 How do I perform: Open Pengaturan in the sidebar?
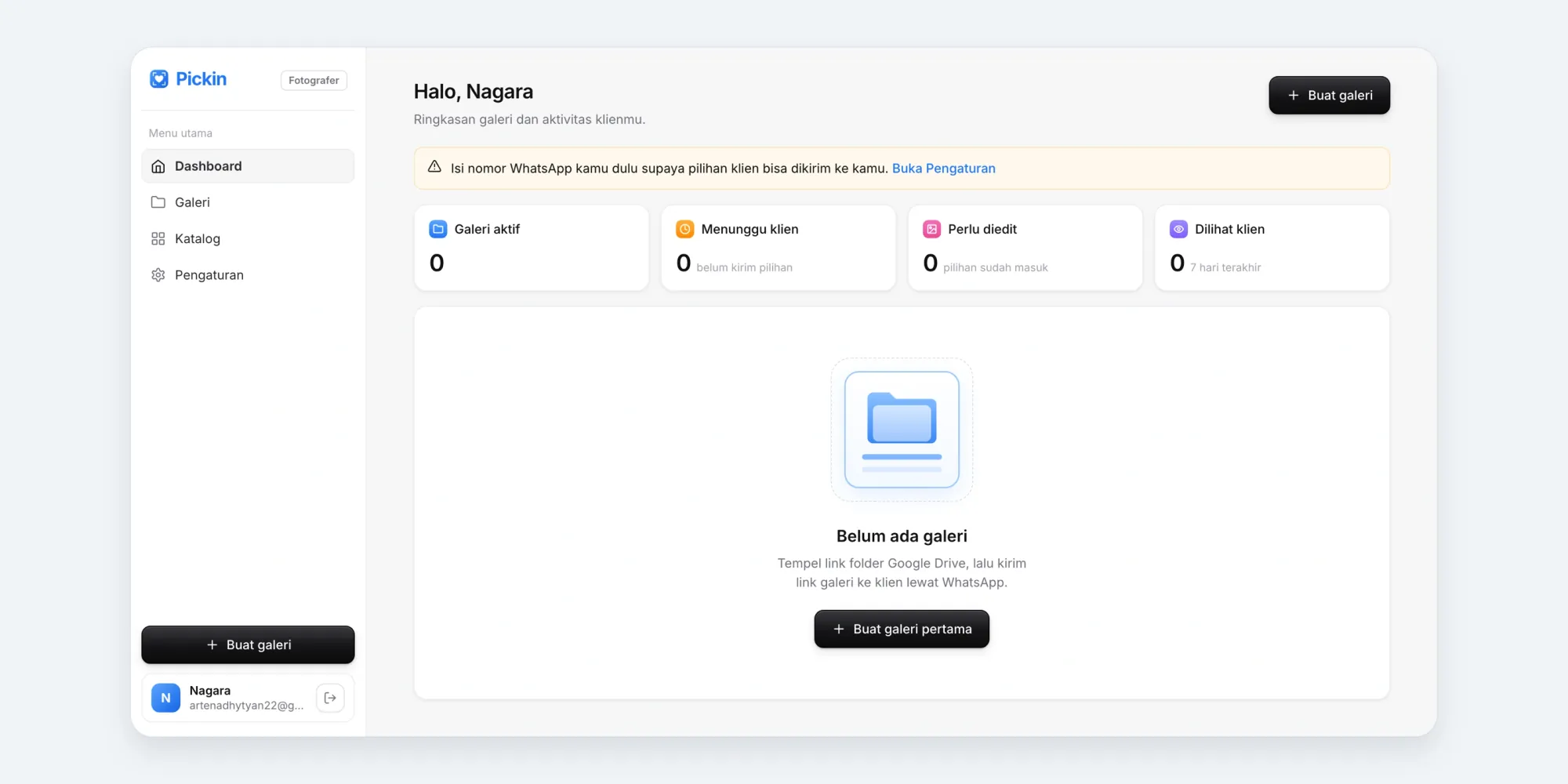(248, 275)
